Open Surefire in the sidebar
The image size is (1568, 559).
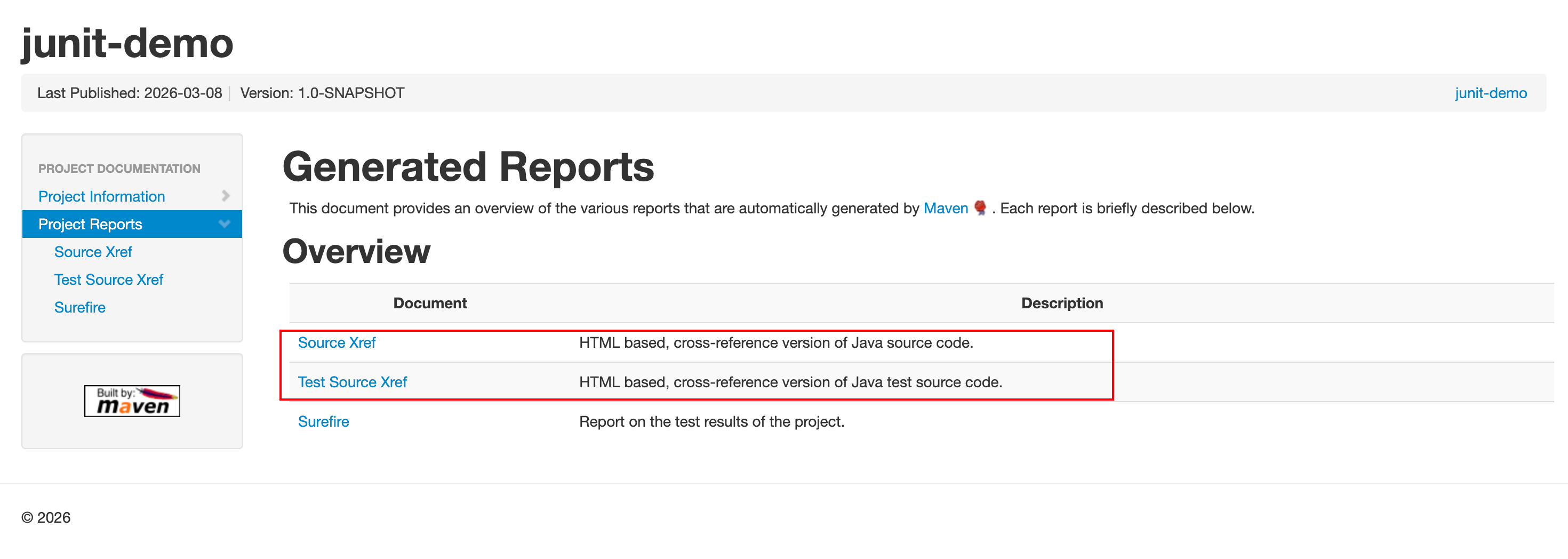[80, 308]
